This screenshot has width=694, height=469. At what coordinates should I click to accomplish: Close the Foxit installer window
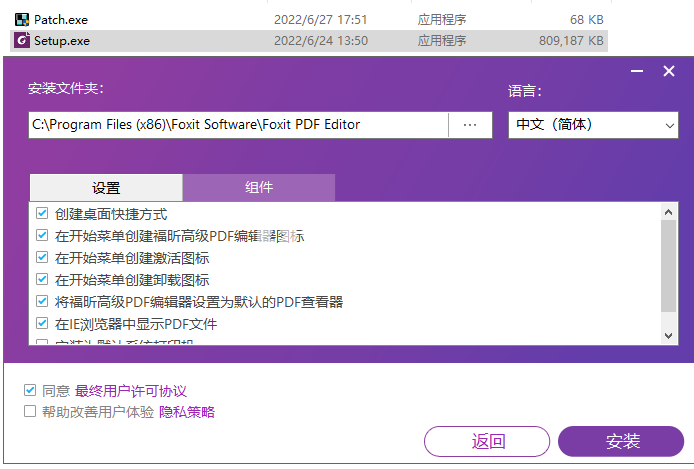[x=669, y=71]
